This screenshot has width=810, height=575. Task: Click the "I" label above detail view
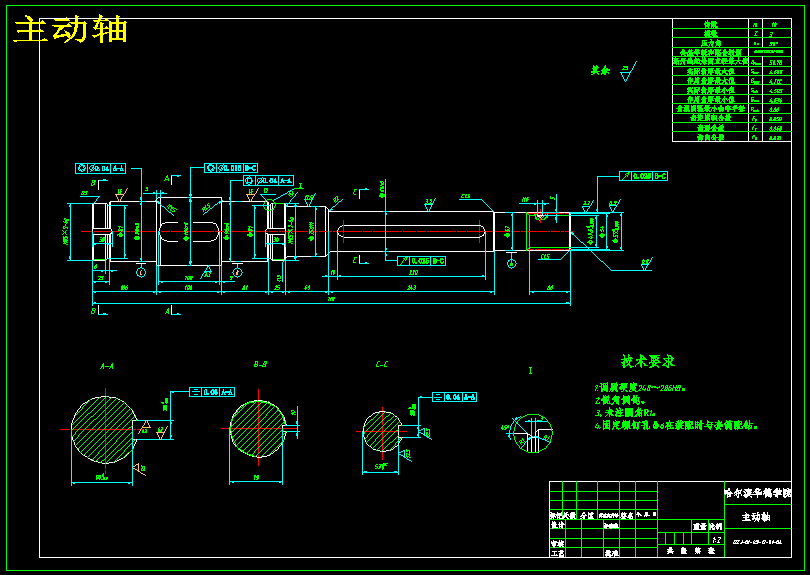531,370
